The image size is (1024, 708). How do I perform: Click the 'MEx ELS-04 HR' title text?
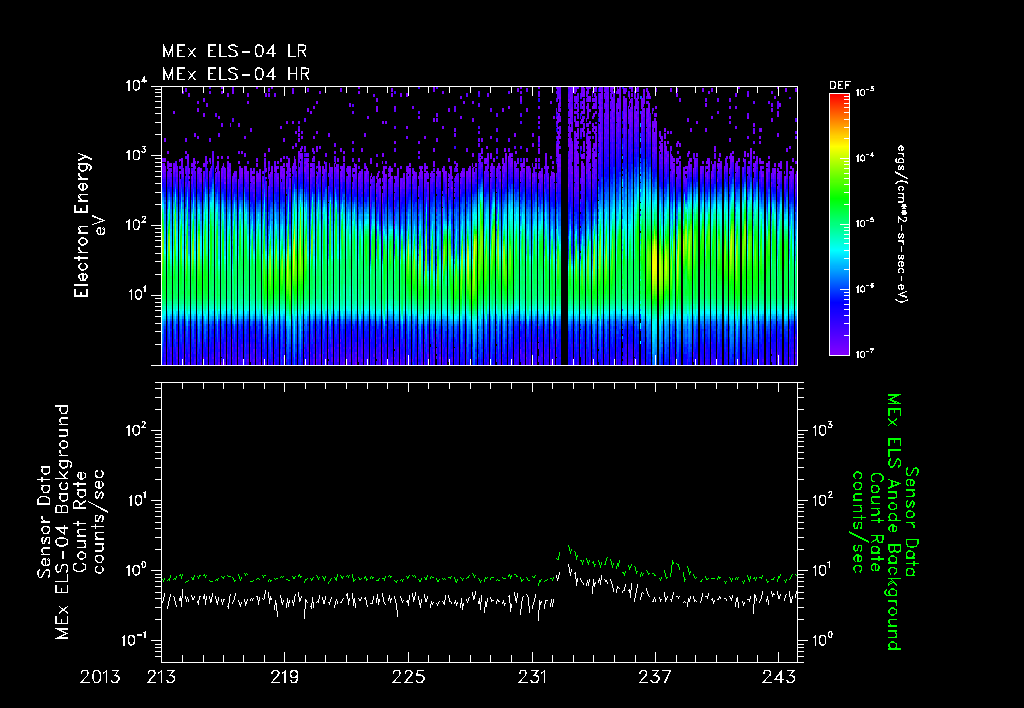pos(236,74)
